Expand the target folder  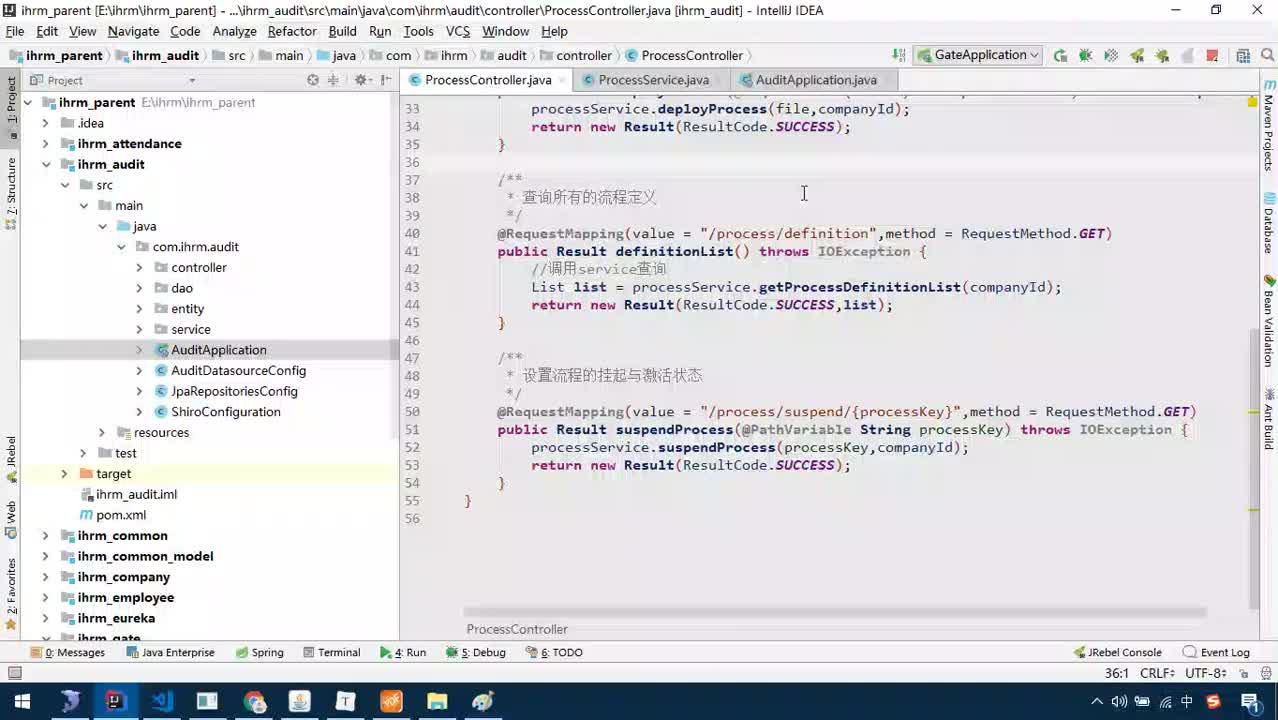point(64,474)
